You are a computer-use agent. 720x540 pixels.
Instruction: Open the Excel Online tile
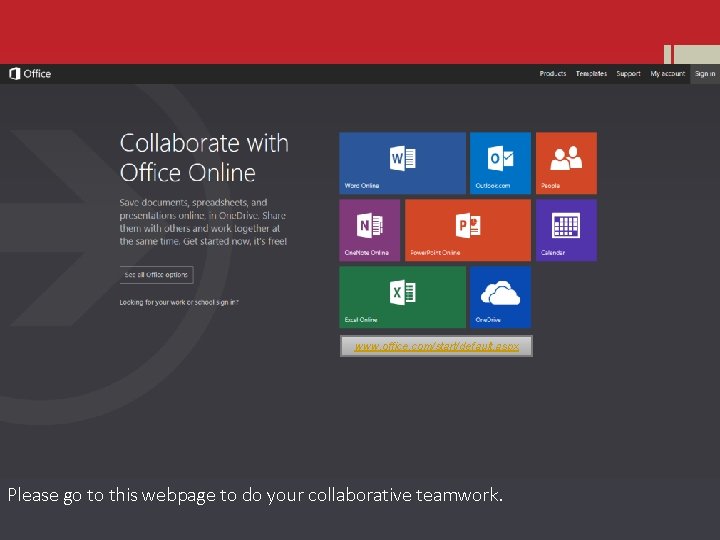pos(402,297)
